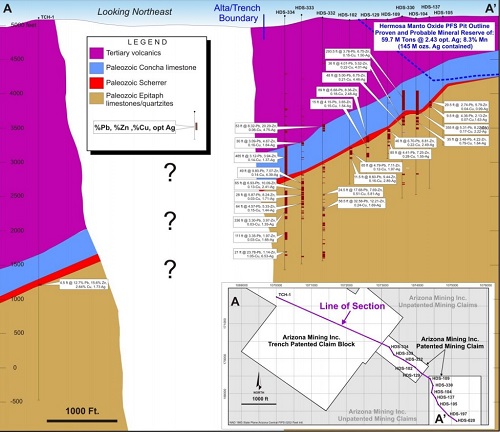Screen dimensions: 500x432
Task: Click the bottom question mark in the gap
Action: point(170,269)
